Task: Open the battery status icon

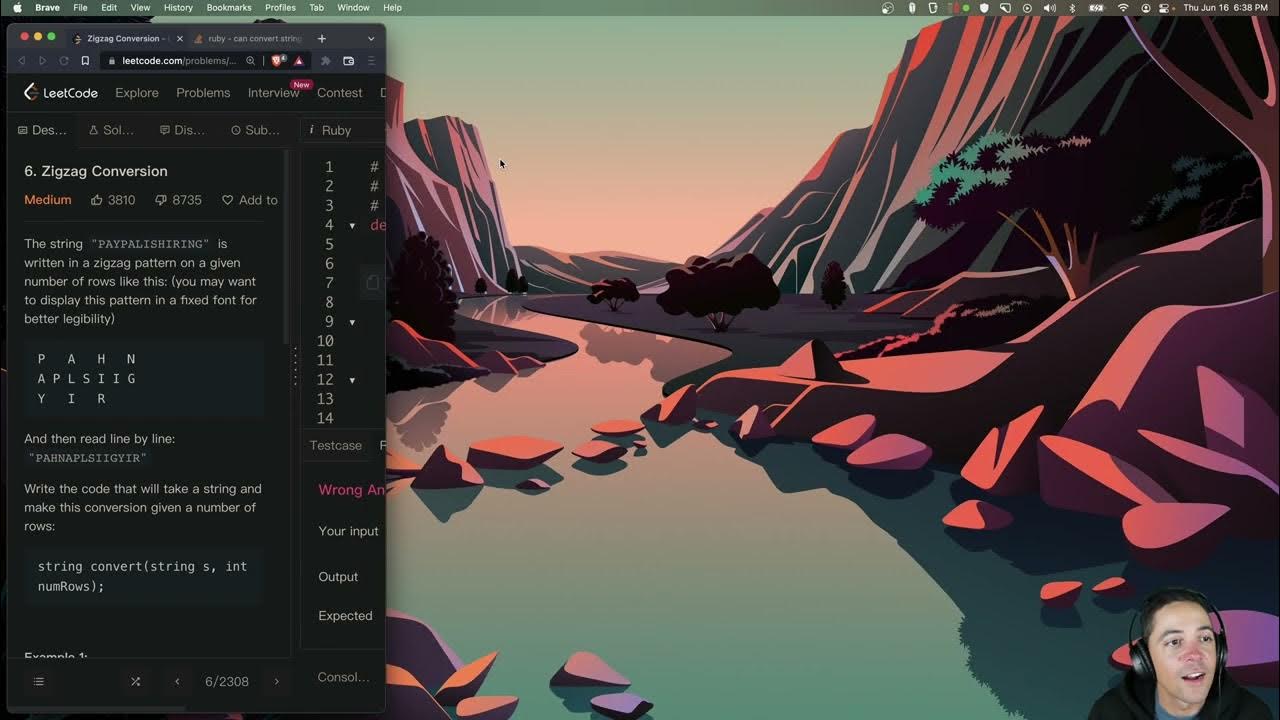Action: point(1096,7)
